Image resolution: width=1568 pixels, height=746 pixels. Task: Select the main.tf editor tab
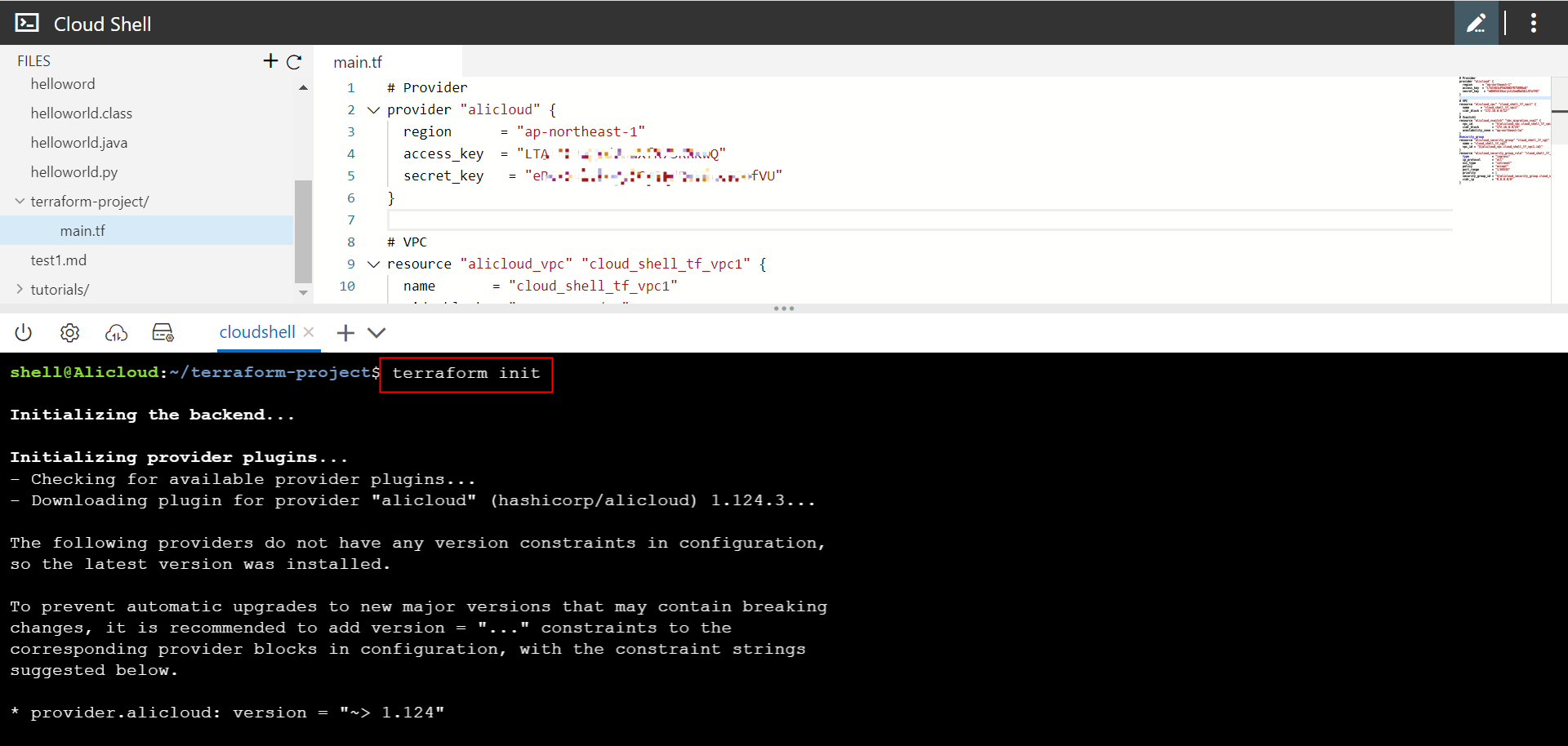click(358, 62)
